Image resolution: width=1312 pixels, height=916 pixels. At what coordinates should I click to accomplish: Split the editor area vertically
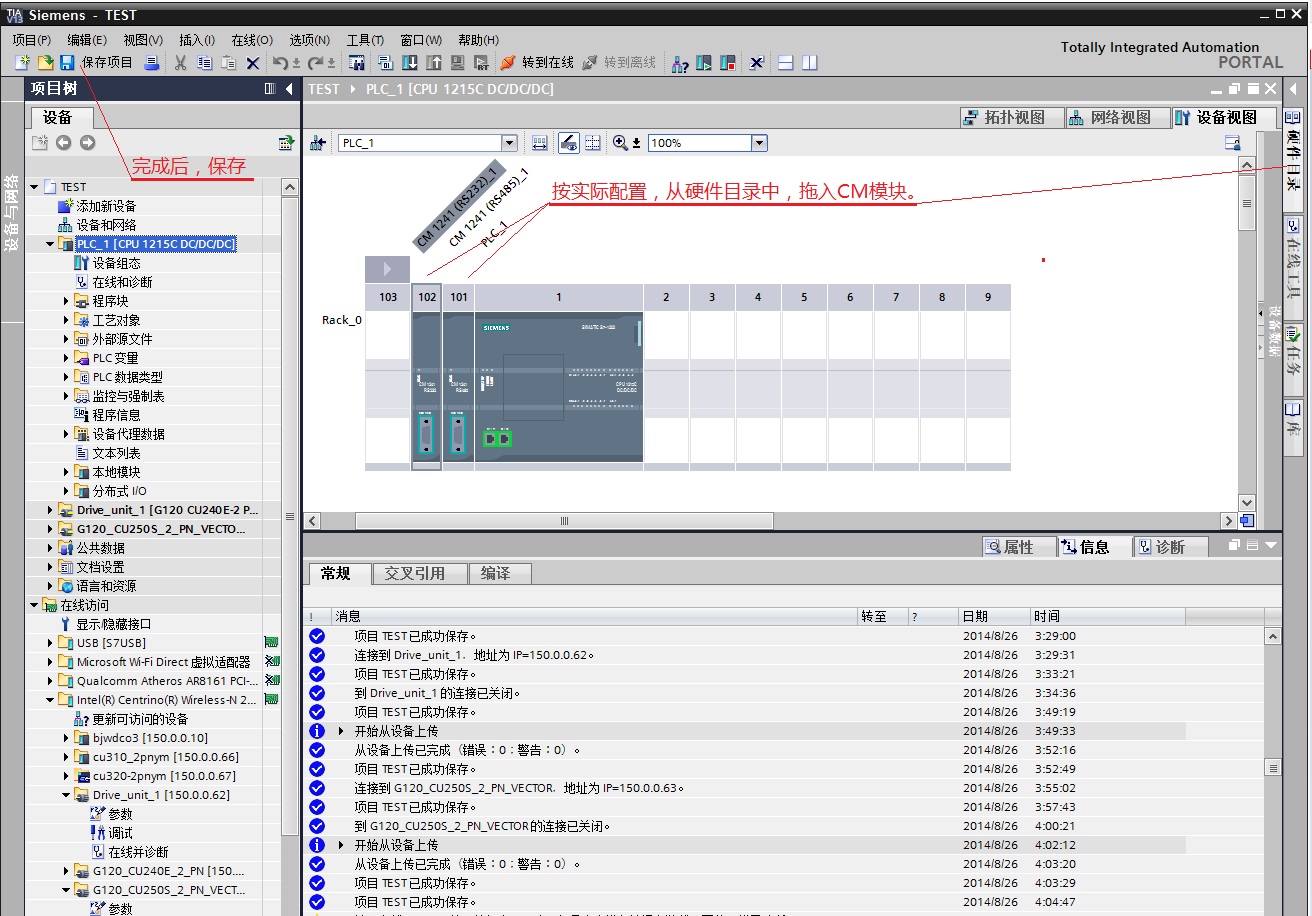point(810,63)
